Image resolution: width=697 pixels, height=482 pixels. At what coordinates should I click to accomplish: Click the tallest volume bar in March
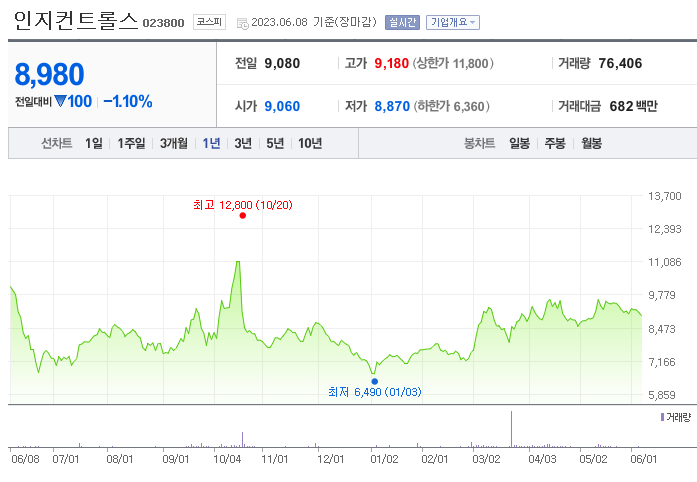click(x=511, y=429)
